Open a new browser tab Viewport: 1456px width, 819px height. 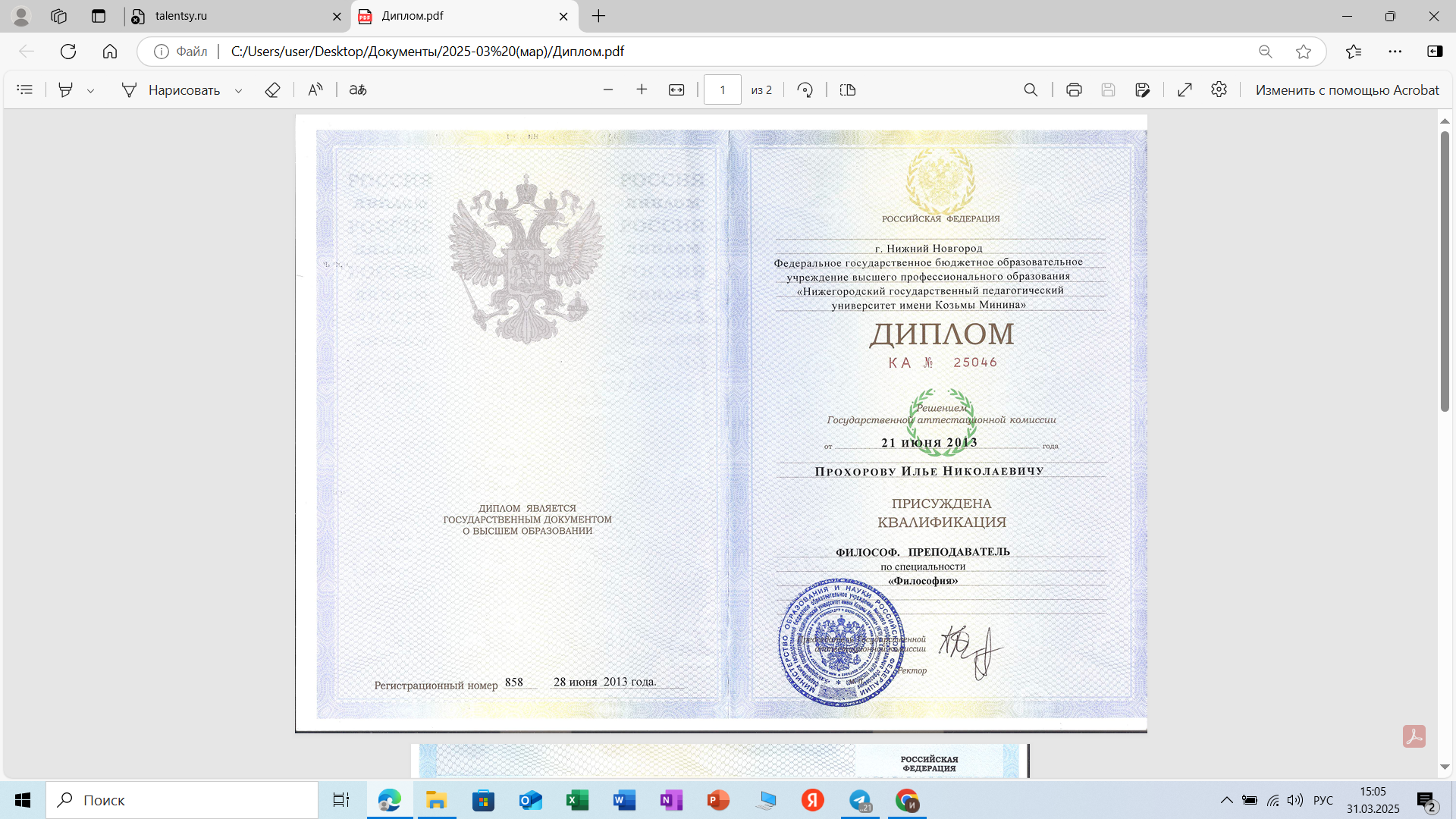click(x=599, y=16)
